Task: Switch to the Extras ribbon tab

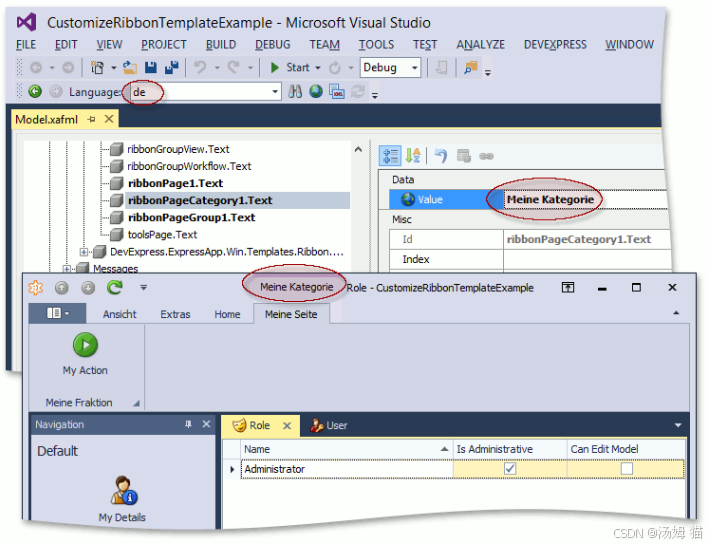Action: click(175, 314)
